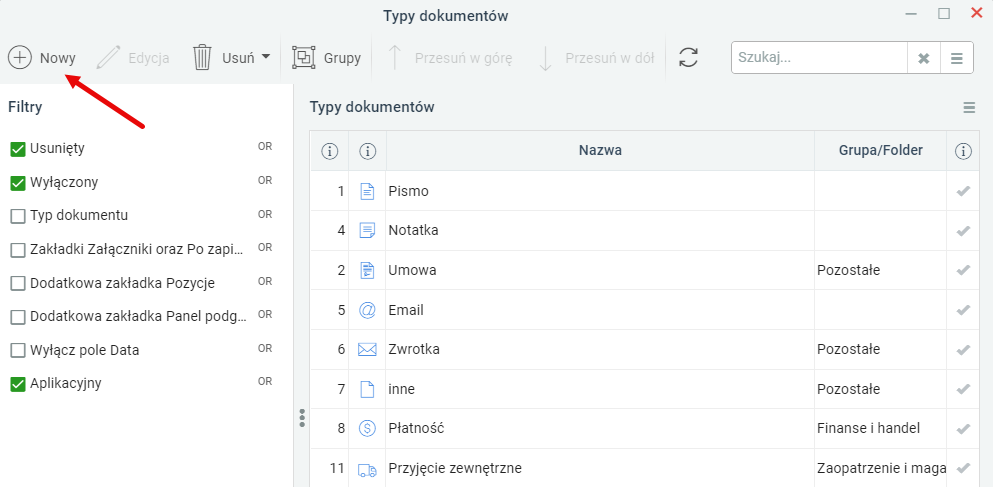Focus the Szukaj search field
Image resolution: width=993 pixels, height=487 pixels.
click(x=819, y=58)
